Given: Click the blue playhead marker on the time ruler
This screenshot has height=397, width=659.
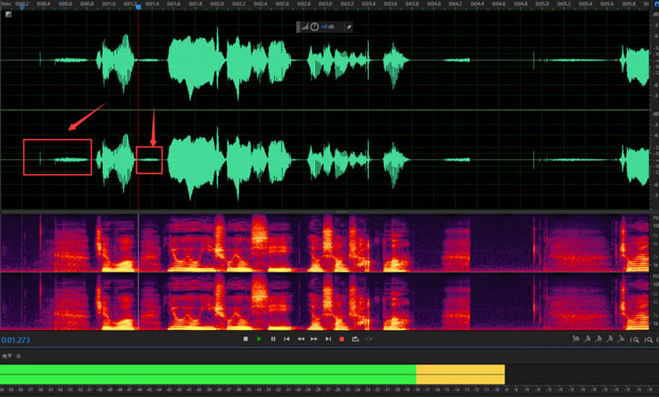Looking at the screenshot, I should pos(138,7).
